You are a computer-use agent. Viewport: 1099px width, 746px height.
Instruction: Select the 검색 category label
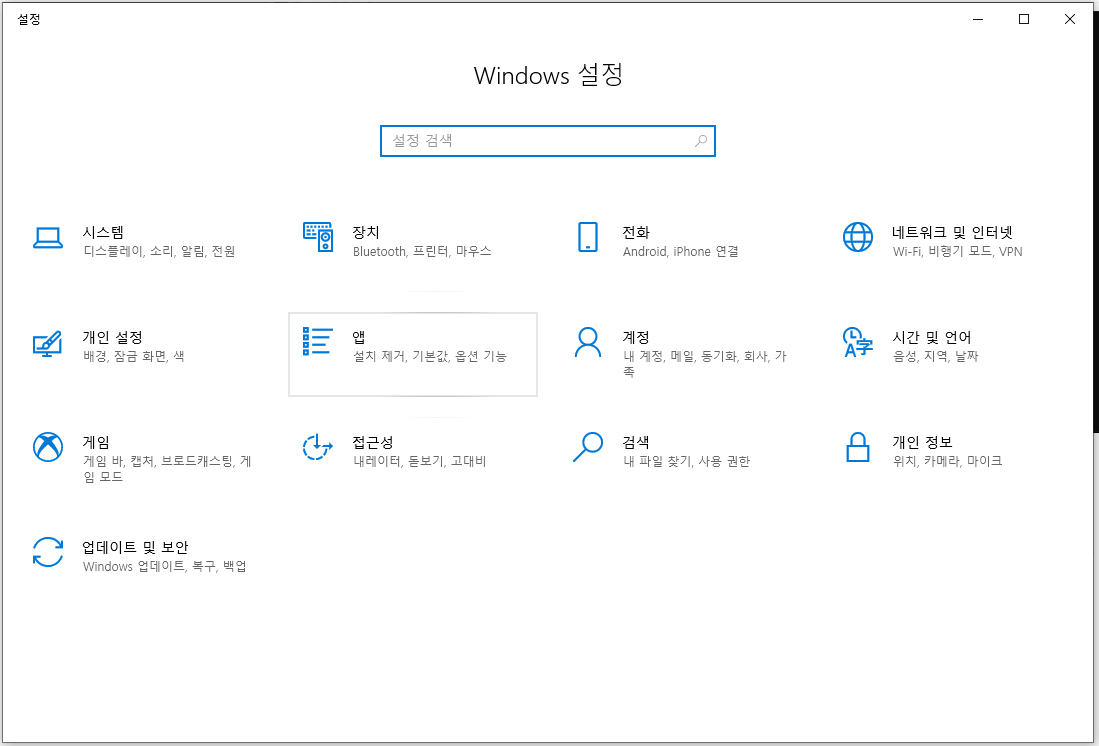[636, 442]
